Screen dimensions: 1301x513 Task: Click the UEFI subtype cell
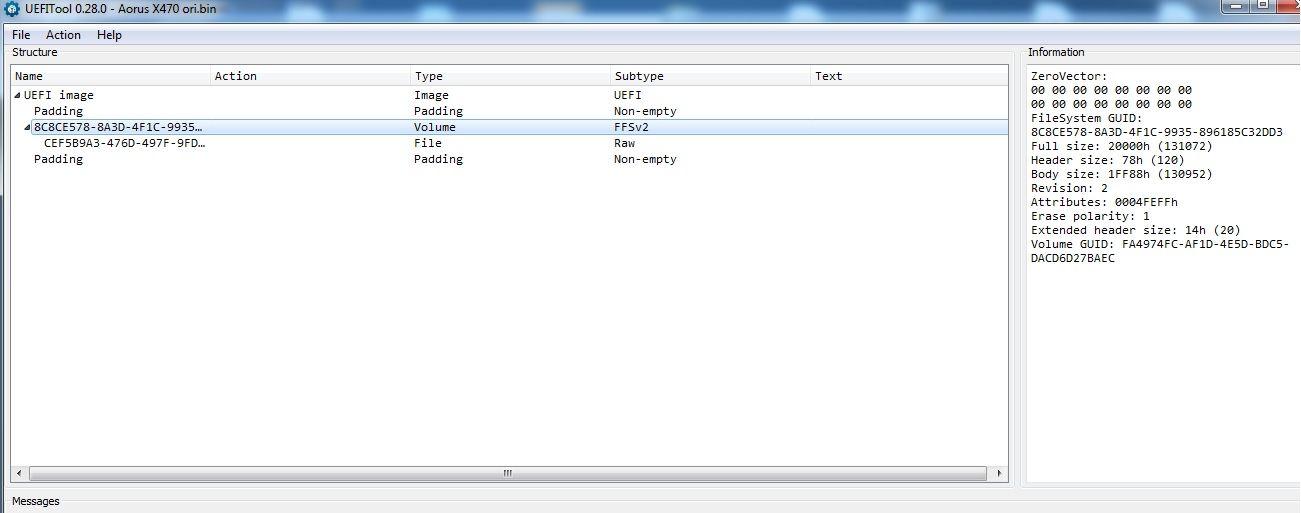click(628, 96)
